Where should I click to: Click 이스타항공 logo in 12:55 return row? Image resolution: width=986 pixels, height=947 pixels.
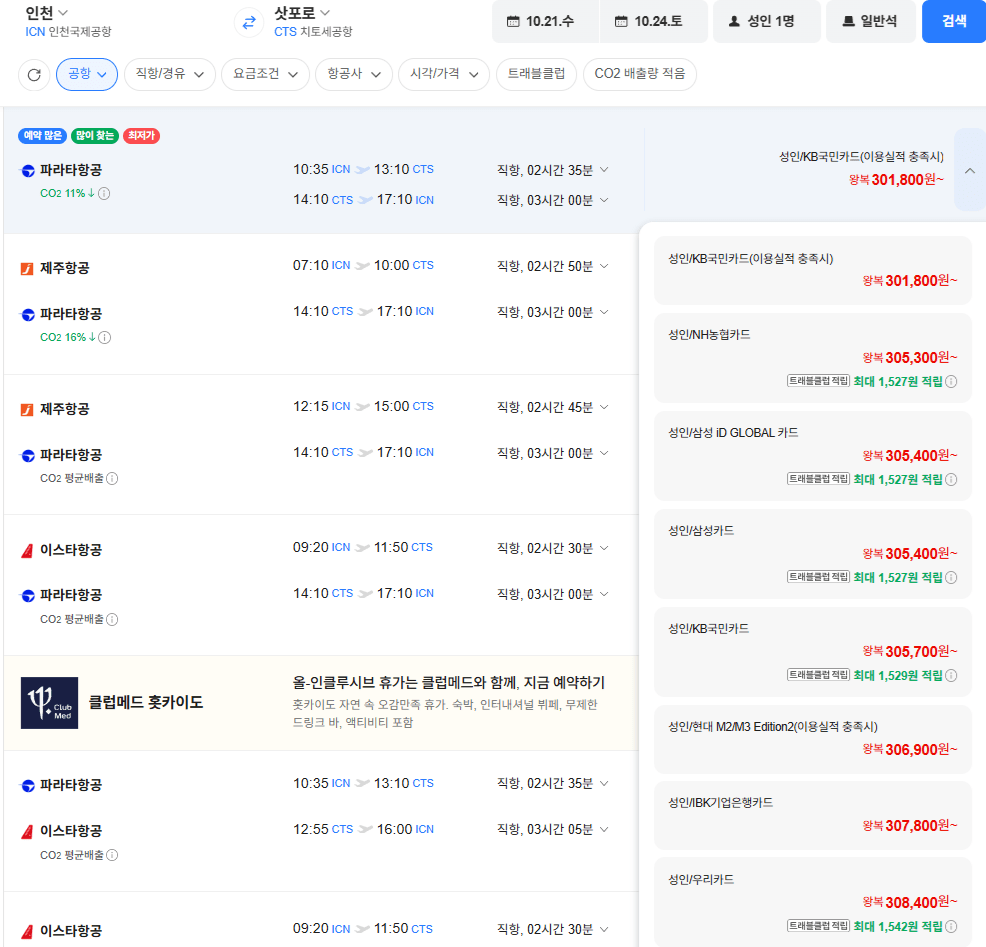click(27, 832)
